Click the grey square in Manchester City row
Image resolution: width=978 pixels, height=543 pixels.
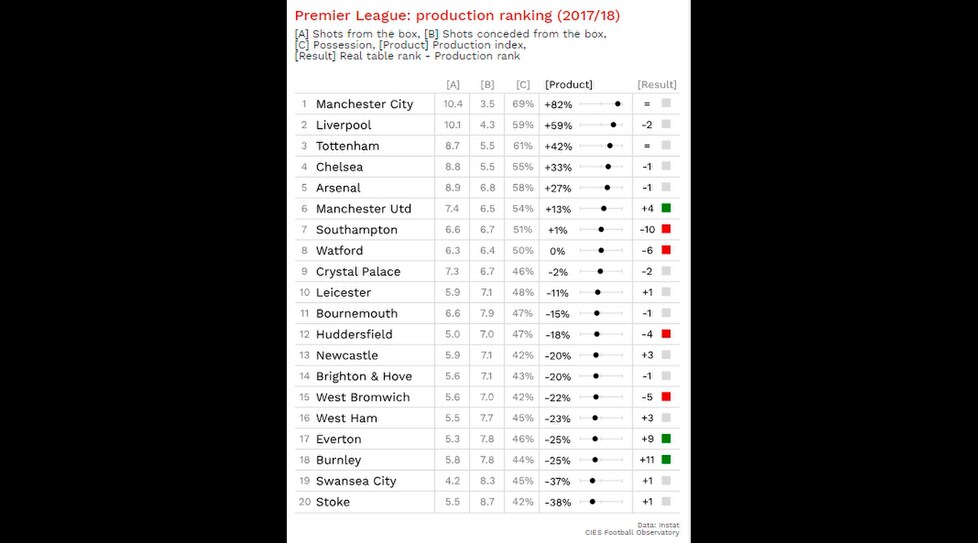point(666,103)
